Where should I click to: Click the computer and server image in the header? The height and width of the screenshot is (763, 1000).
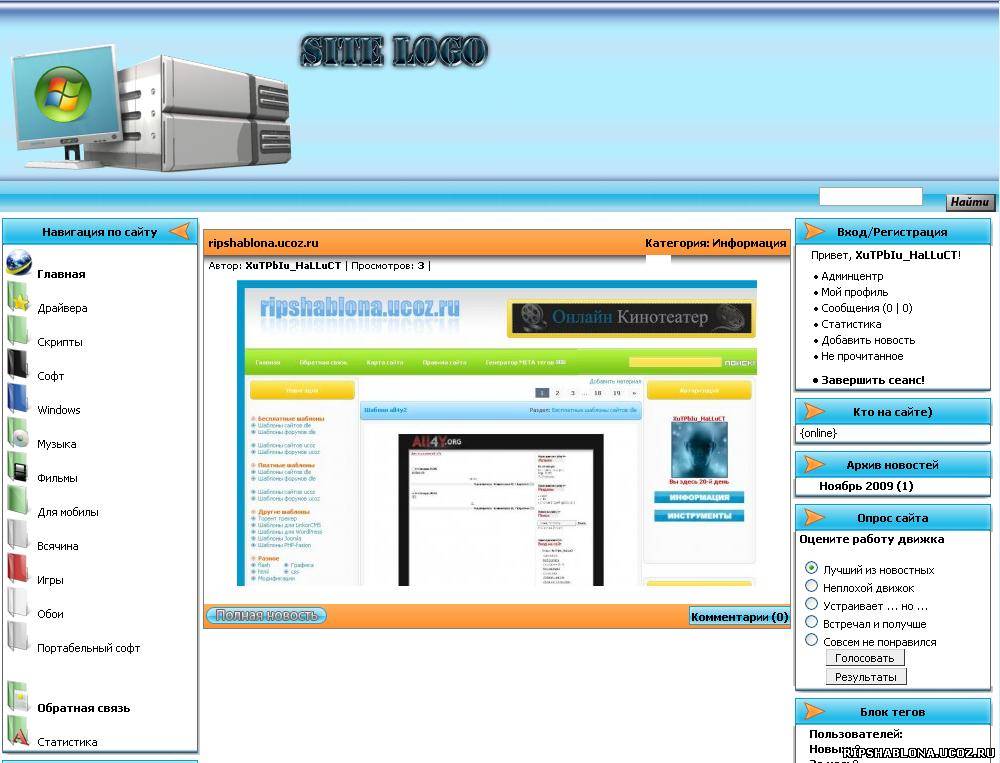pyautogui.click(x=151, y=110)
